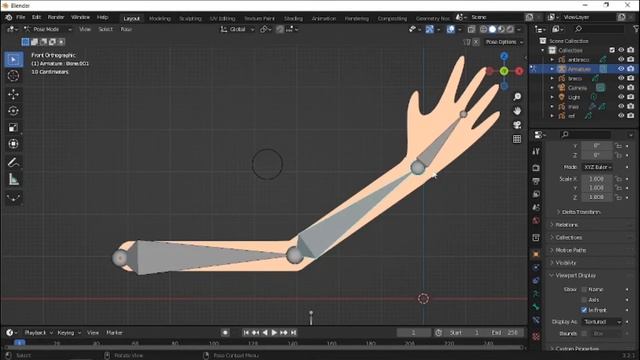Activate the Transform tool

coord(13,144)
